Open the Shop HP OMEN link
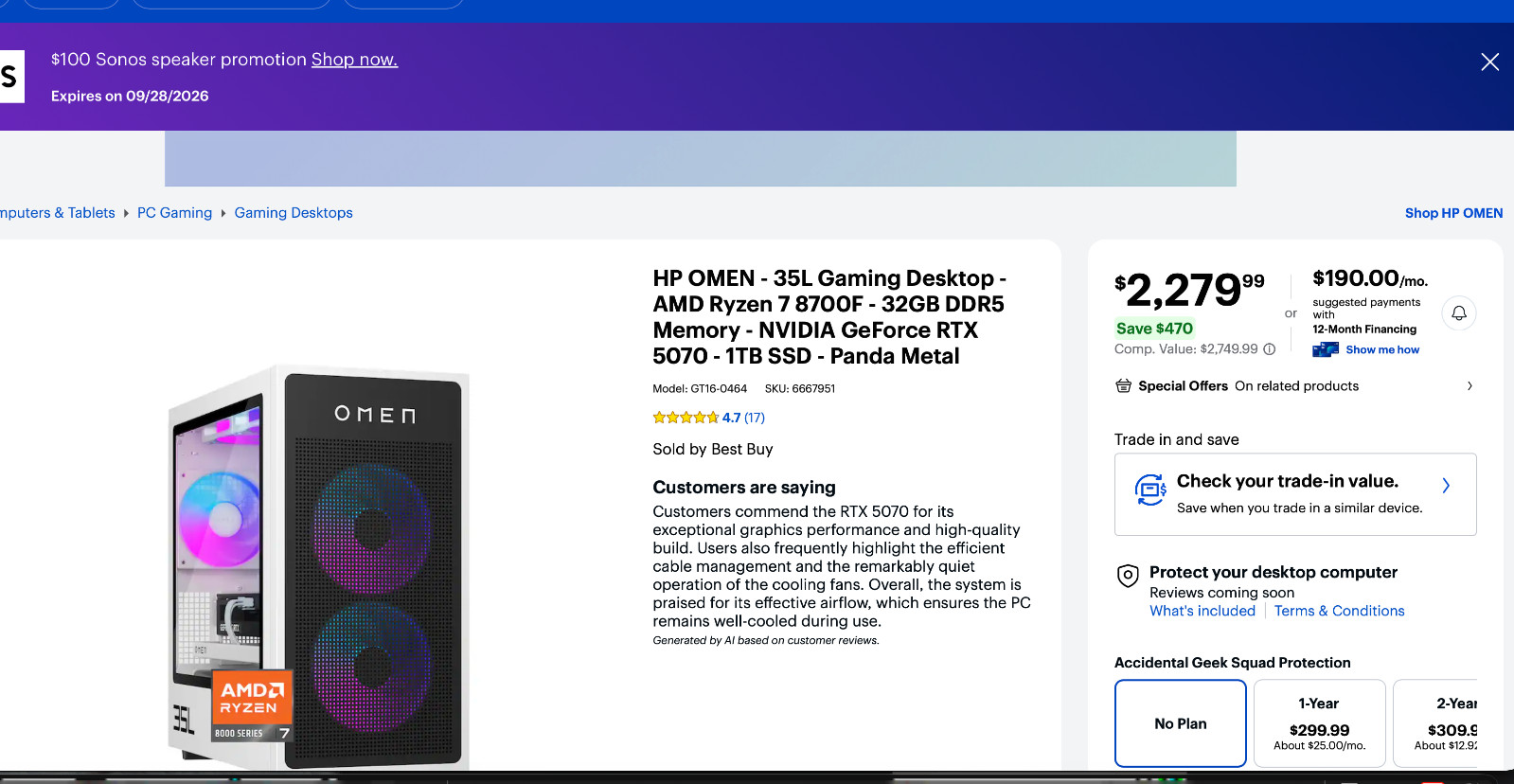Image resolution: width=1514 pixels, height=784 pixels. pos(1453,213)
